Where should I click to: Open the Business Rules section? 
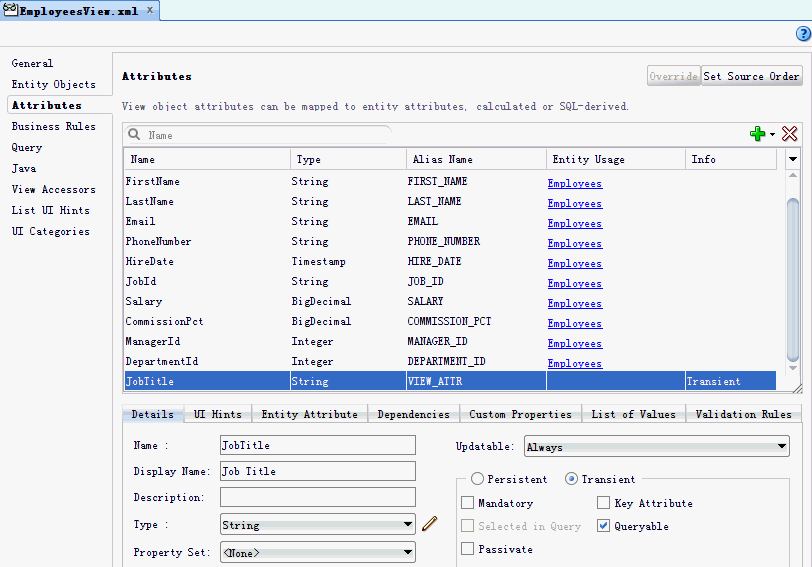click(x=53, y=126)
